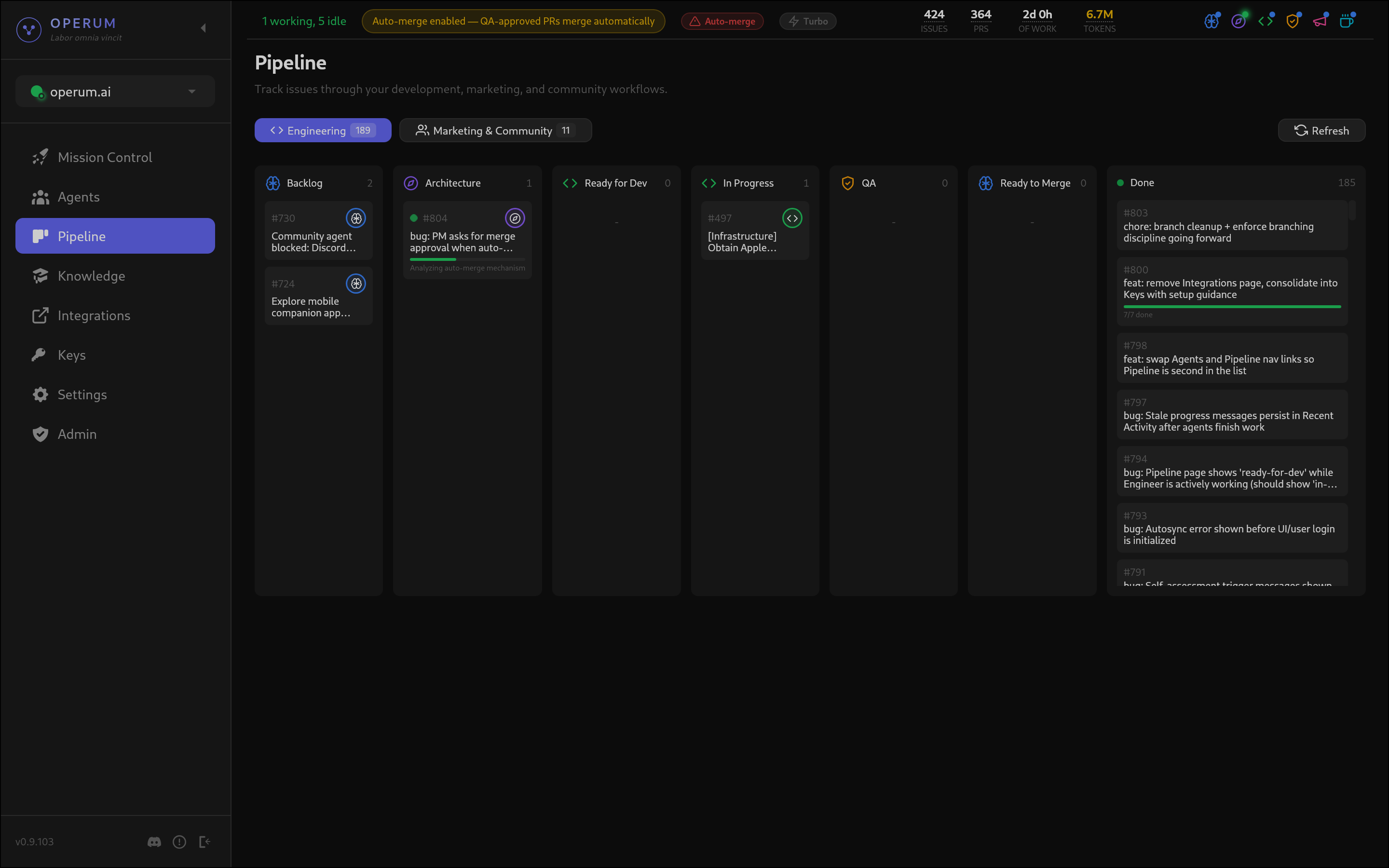The image size is (1389, 868).
Task: Expand issue #804 card in Architecture column
Action: click(x=467, y=241)
